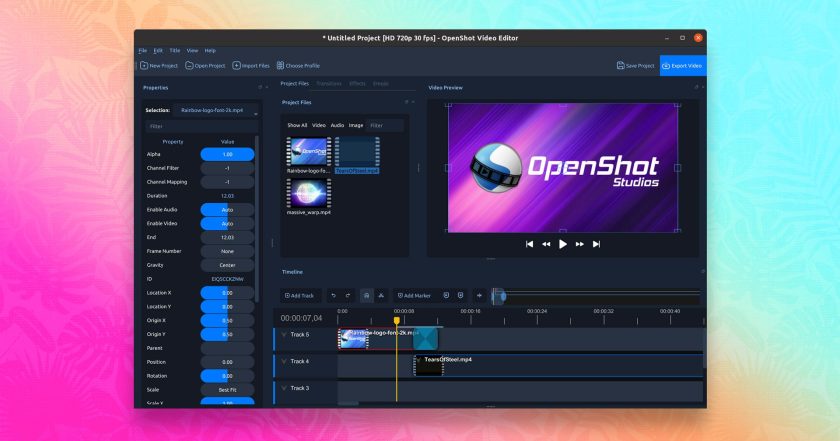This screenshot has height=441, width=840.
Task: Toggle the razor cut tool
Action: tap(381, 296)
